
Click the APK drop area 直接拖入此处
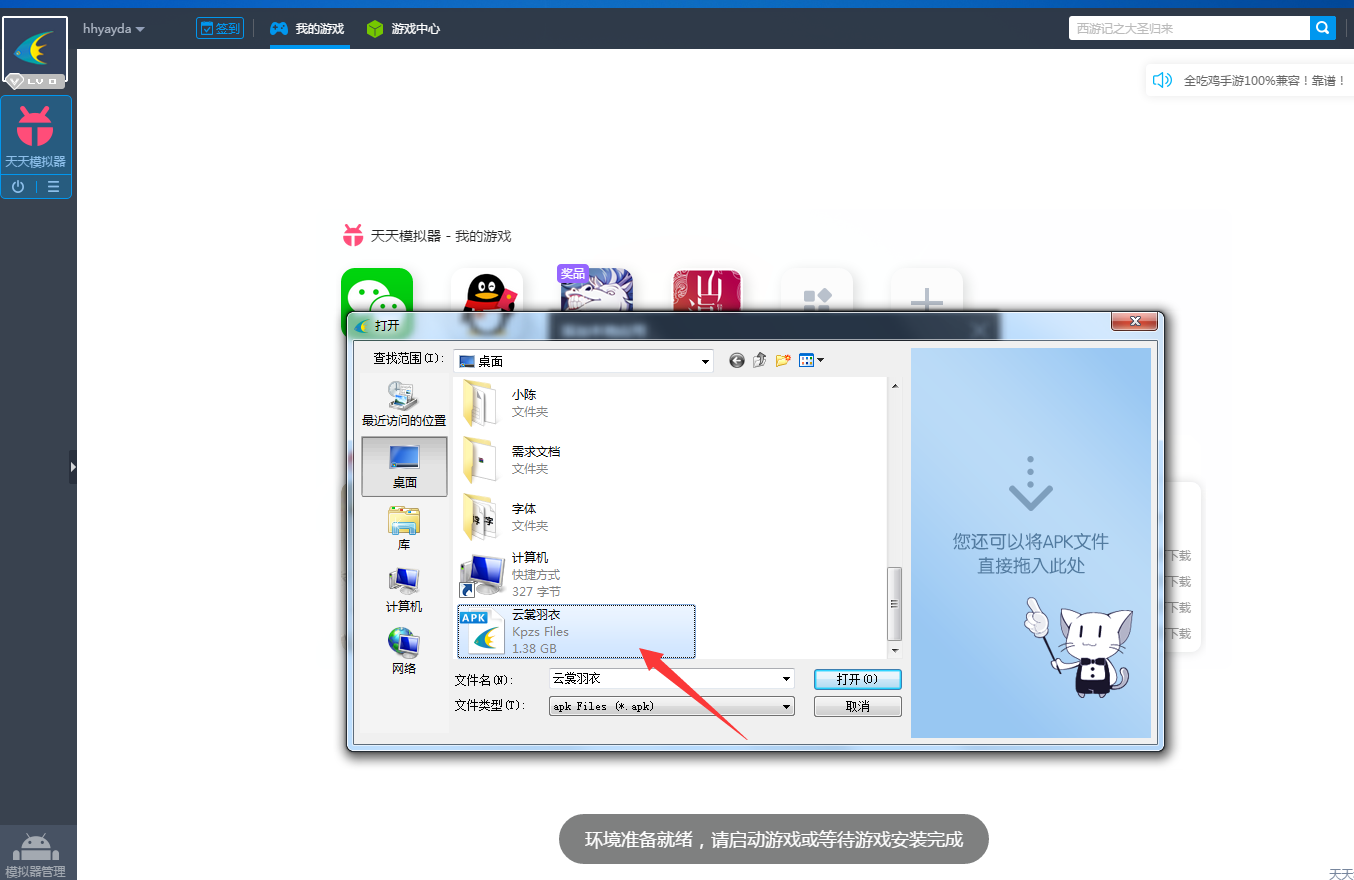pyautogui.click(x=1031, y=543)
